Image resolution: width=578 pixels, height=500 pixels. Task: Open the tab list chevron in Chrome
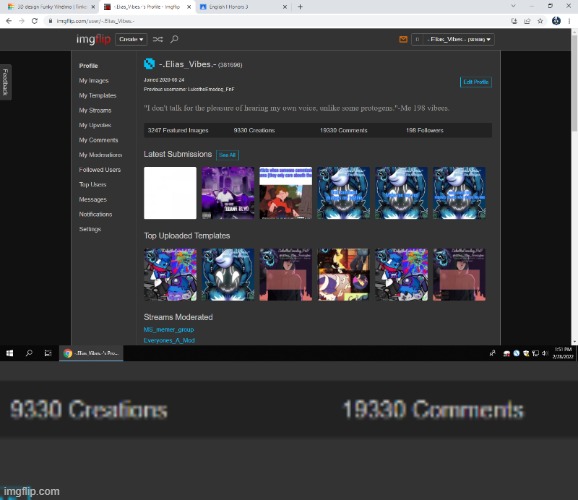pyautogui.click(x=513, y=6)
